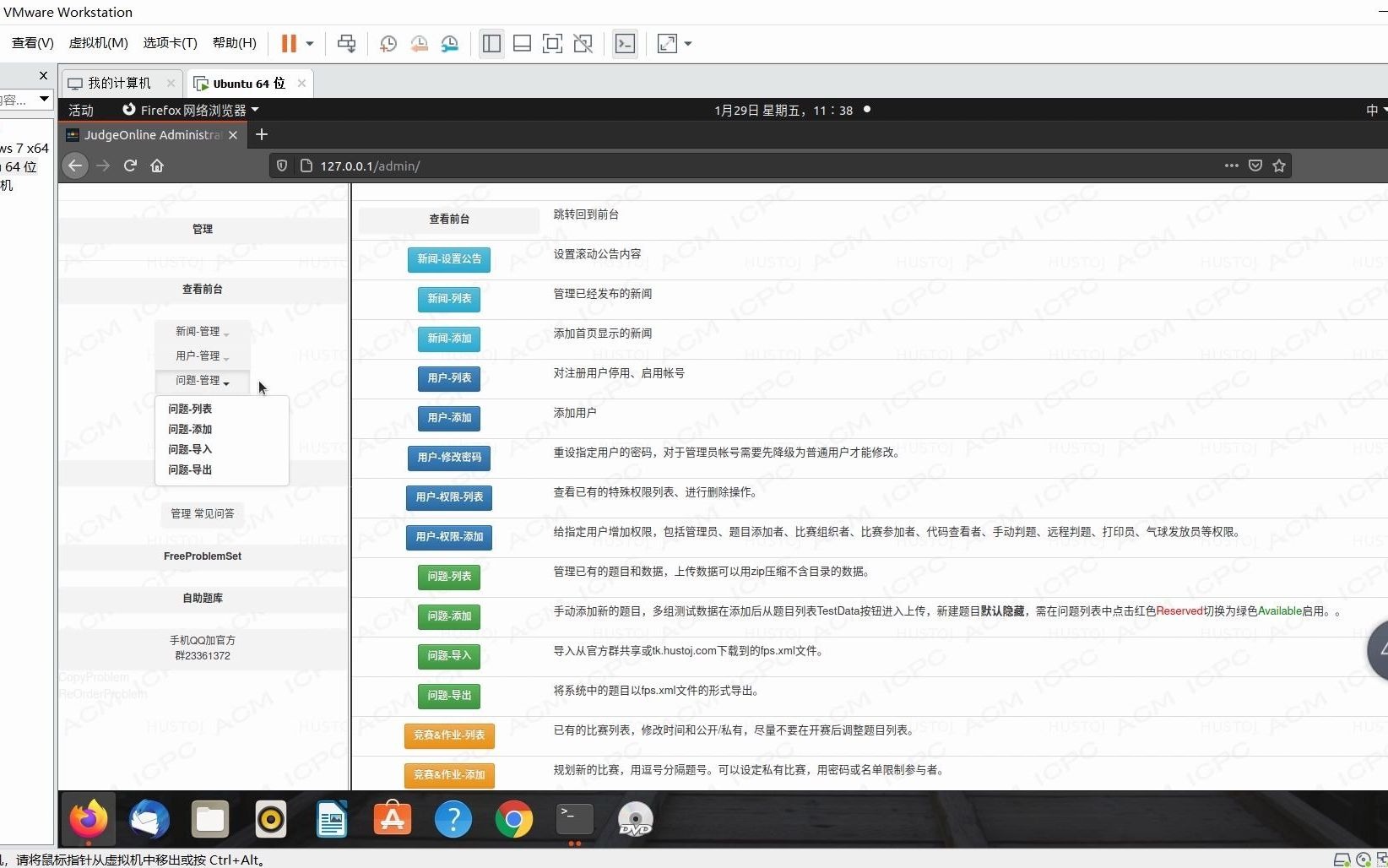The image size is (1388, 868).
Task: Open Rhythmbox from the dock
Action: tap(271, 819)
